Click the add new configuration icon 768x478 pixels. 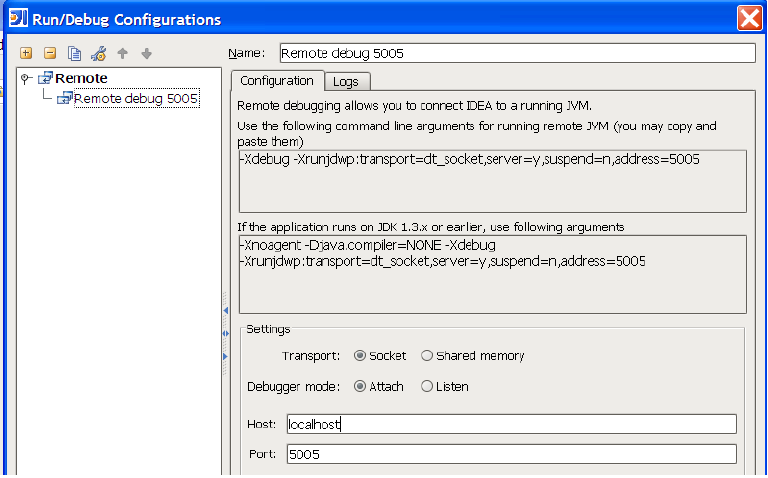tap(26, 53)
